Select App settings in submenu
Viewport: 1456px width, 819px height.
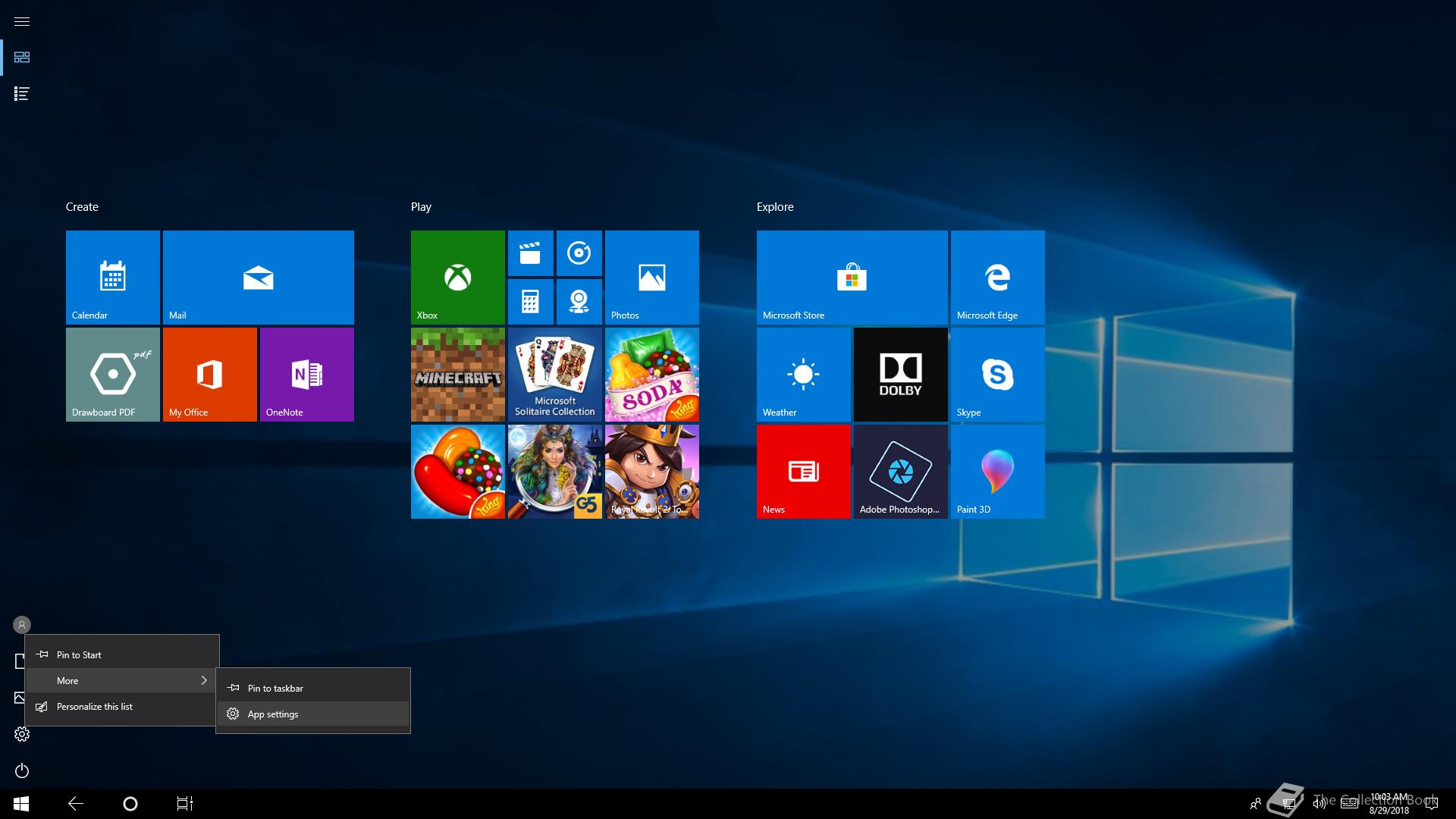point(313,714)
